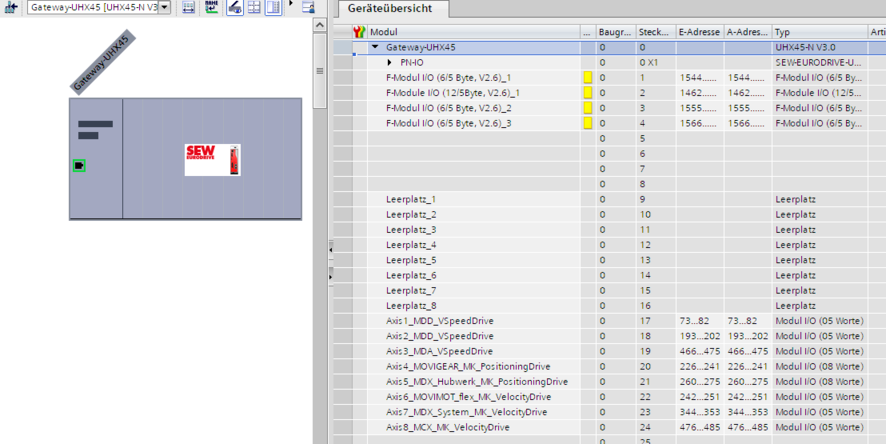Screen dimensions: 886x444
Task: Select the SEW Eurodrive device image
Action: click(x=212, y=159)
